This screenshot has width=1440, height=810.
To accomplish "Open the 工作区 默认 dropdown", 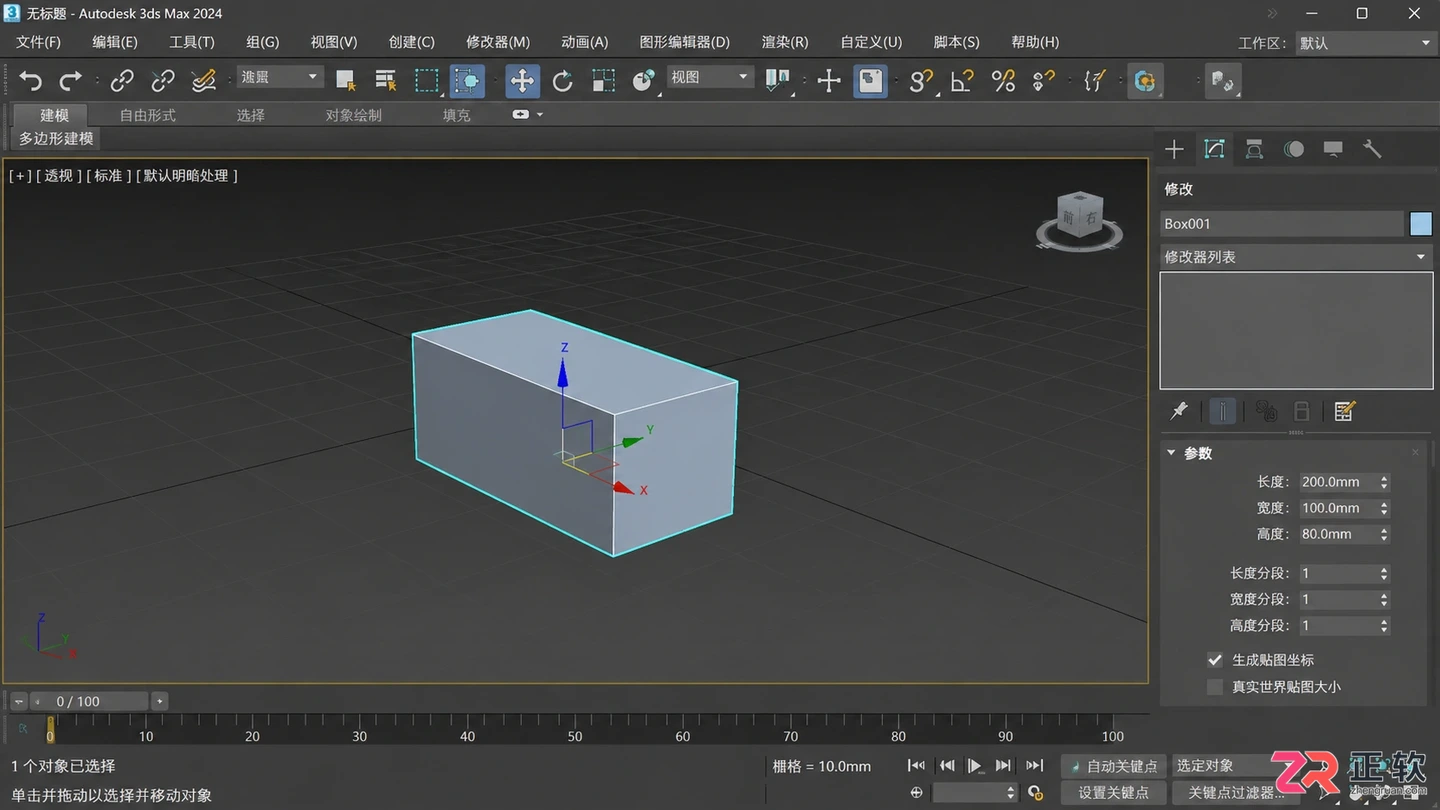I will tap(1364, 43).
